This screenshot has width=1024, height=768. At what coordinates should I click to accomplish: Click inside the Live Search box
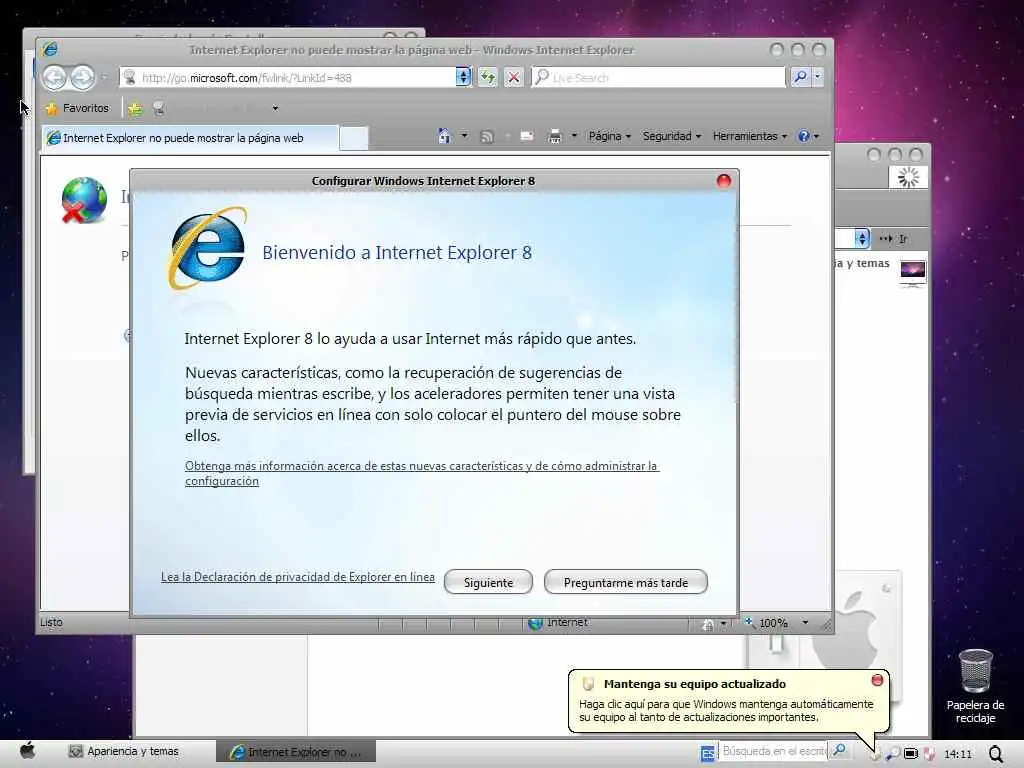[658, 77]
